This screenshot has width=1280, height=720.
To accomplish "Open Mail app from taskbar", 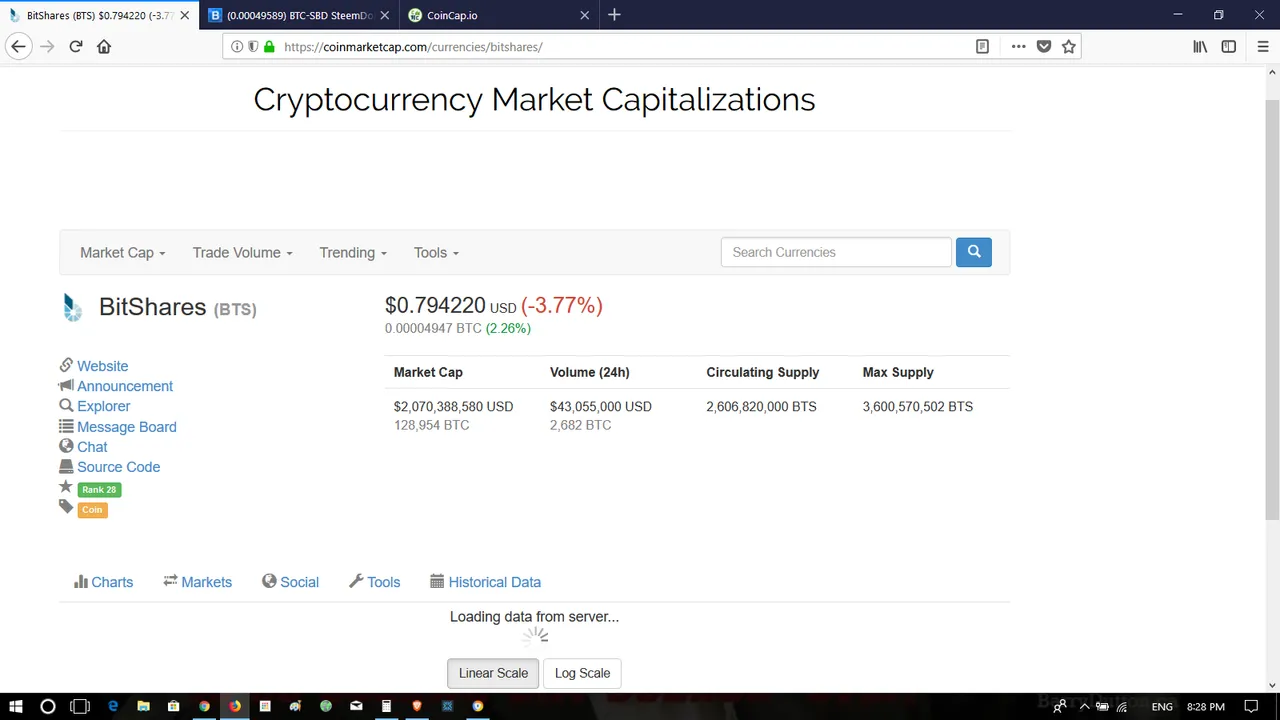I will pos(356,706).
